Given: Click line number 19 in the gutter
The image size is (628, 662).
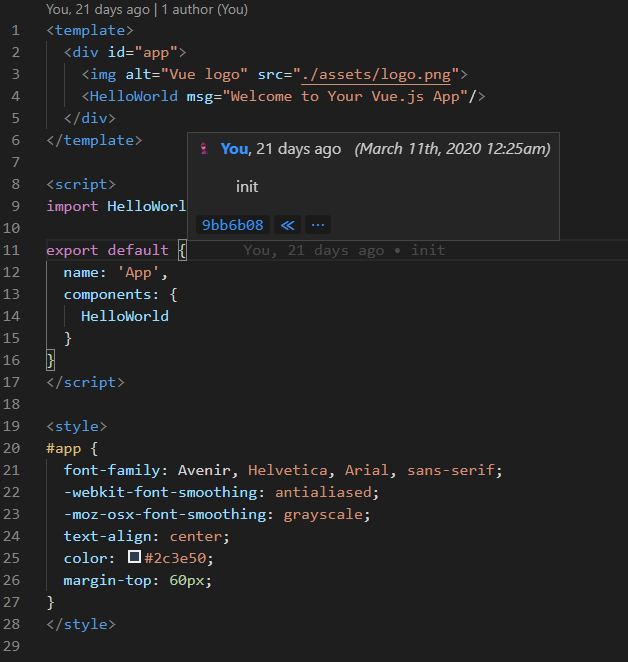Looking at the screenshot, I should click(x=11, y=426).
